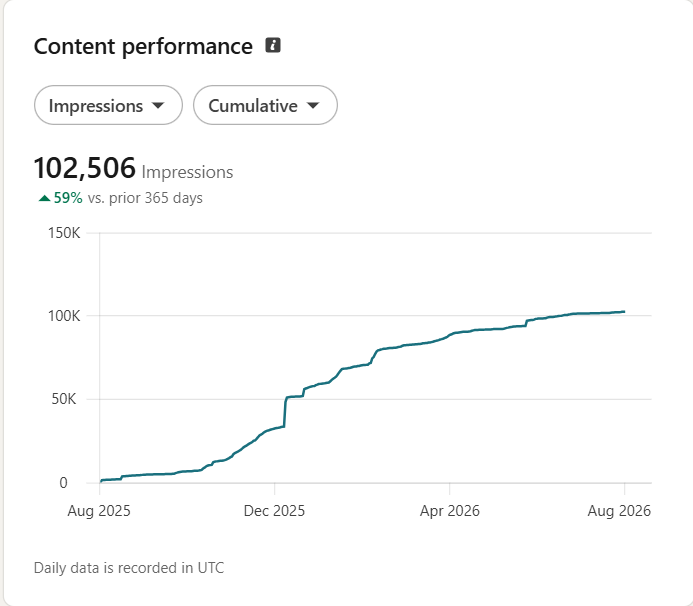Click the Content performance heading

143,46
